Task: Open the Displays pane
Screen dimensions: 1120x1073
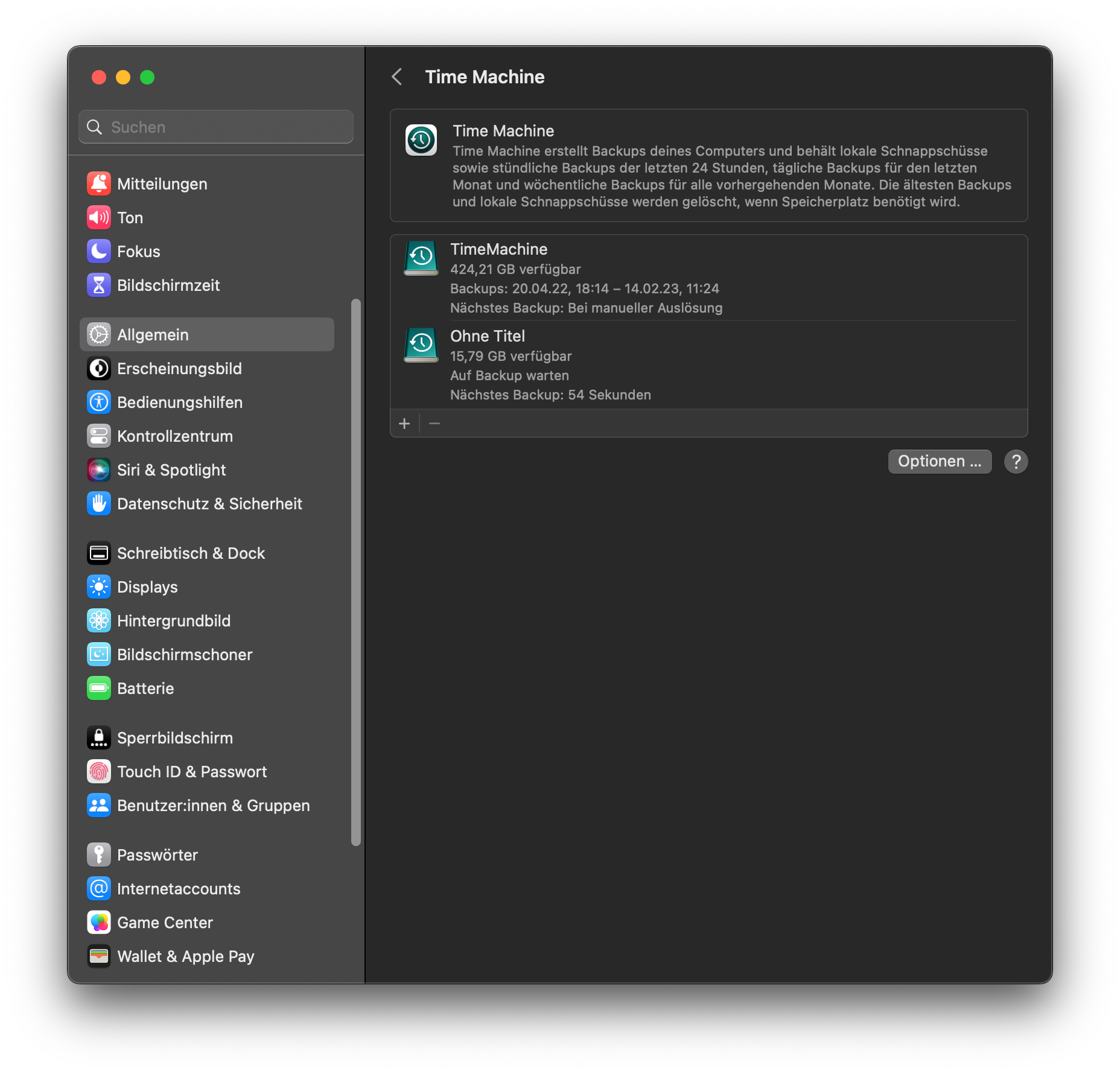Action: [x=207, y=587]
